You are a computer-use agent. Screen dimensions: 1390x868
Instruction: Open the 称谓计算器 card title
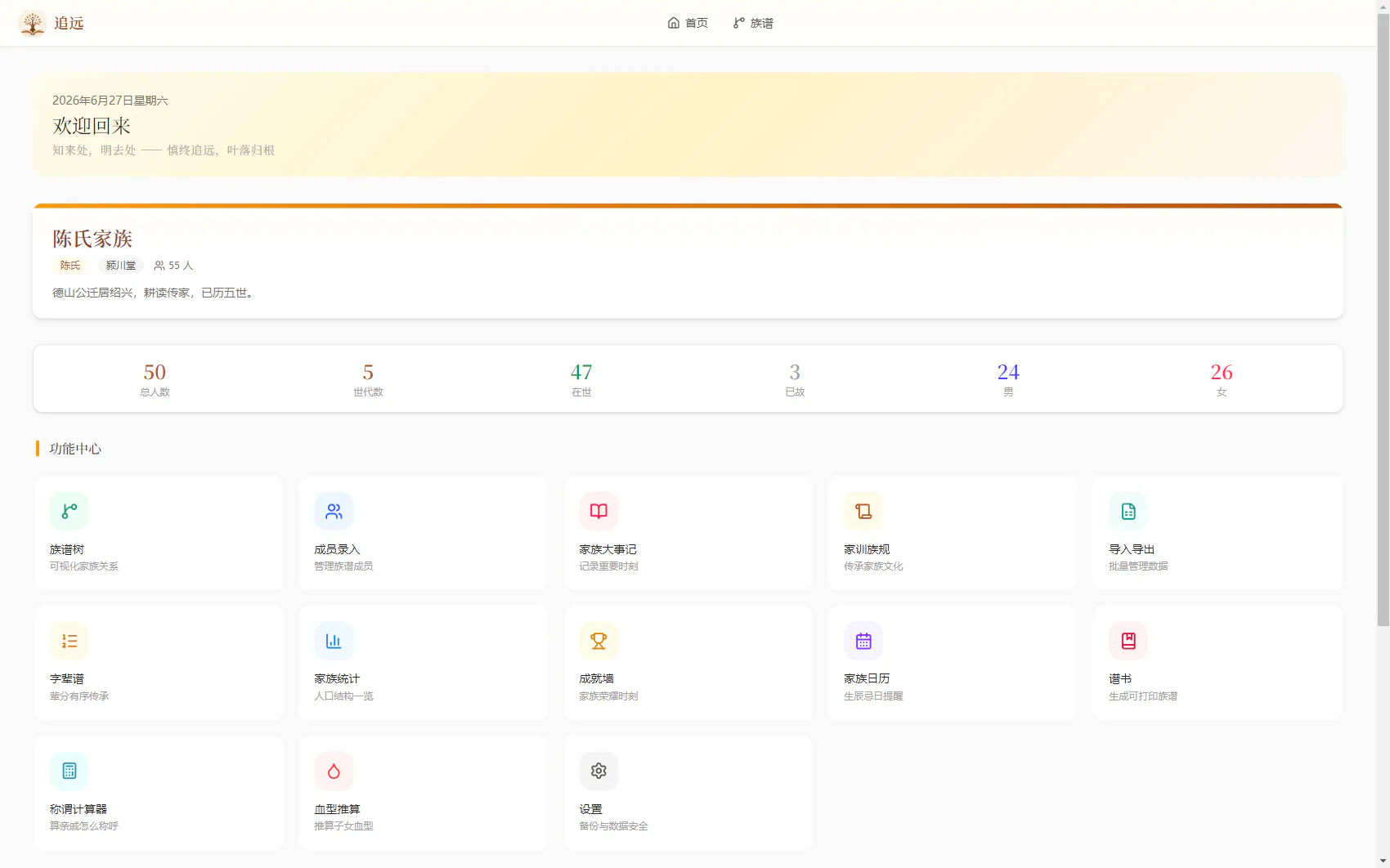tap(78, 809)
